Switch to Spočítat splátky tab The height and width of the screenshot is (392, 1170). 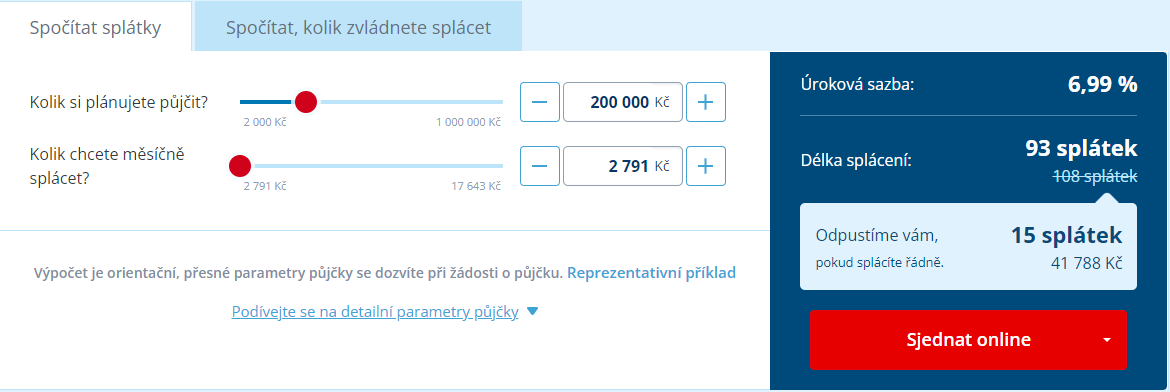click(x=96, y=27)
